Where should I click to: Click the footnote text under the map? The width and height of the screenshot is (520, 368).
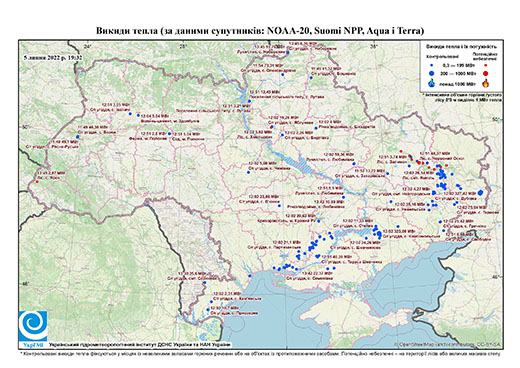[260, 353]
